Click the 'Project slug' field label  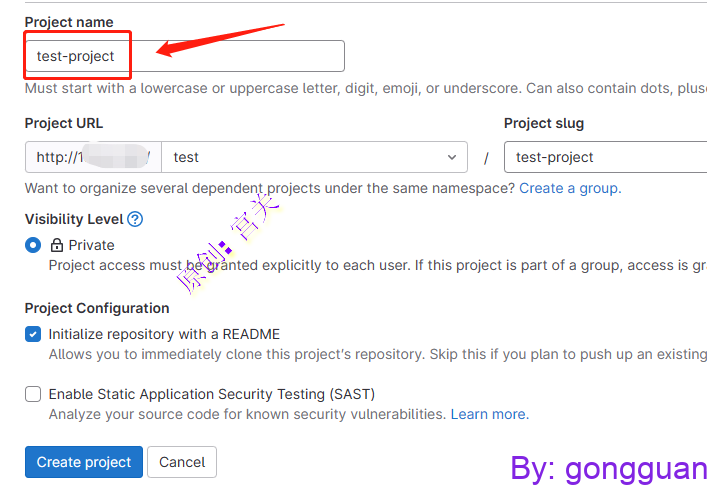544,123
